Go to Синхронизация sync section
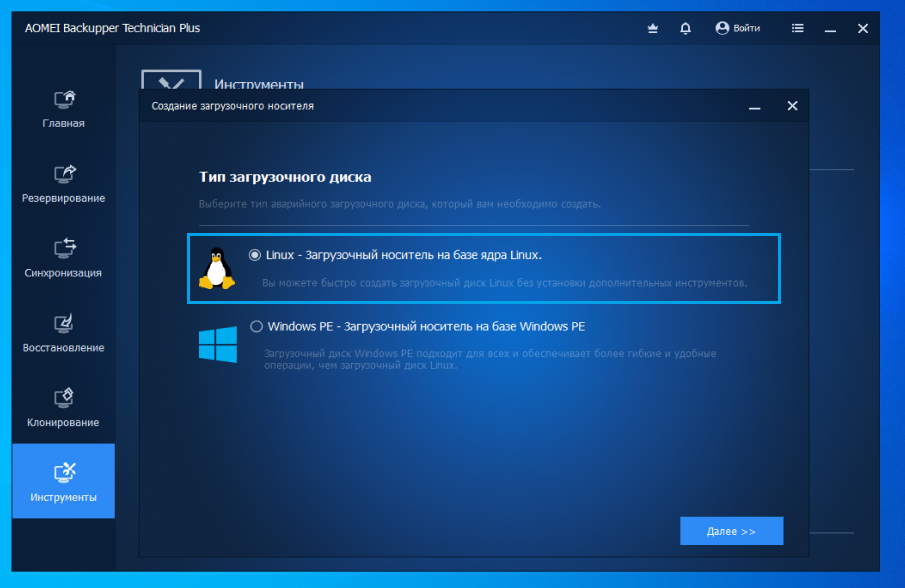This screenshot has height=588, width=905. click(63, 259)
